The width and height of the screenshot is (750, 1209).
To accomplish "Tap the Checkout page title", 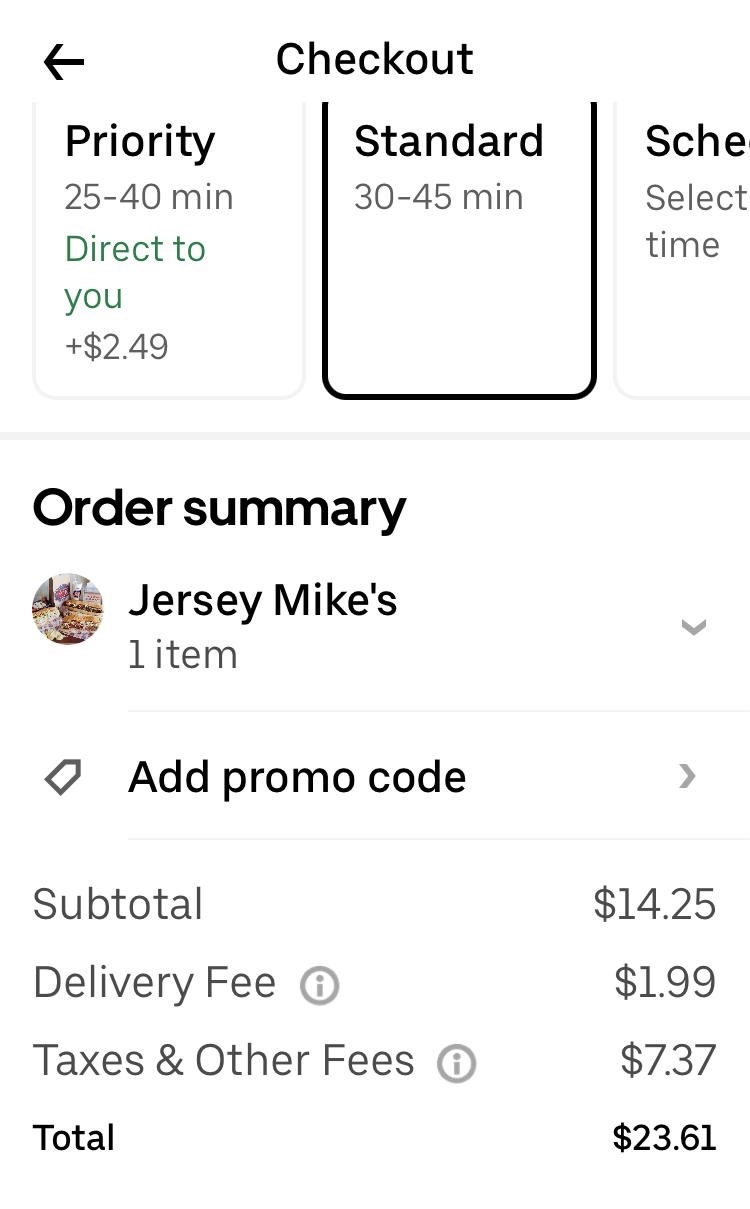I will click(375, 60).
